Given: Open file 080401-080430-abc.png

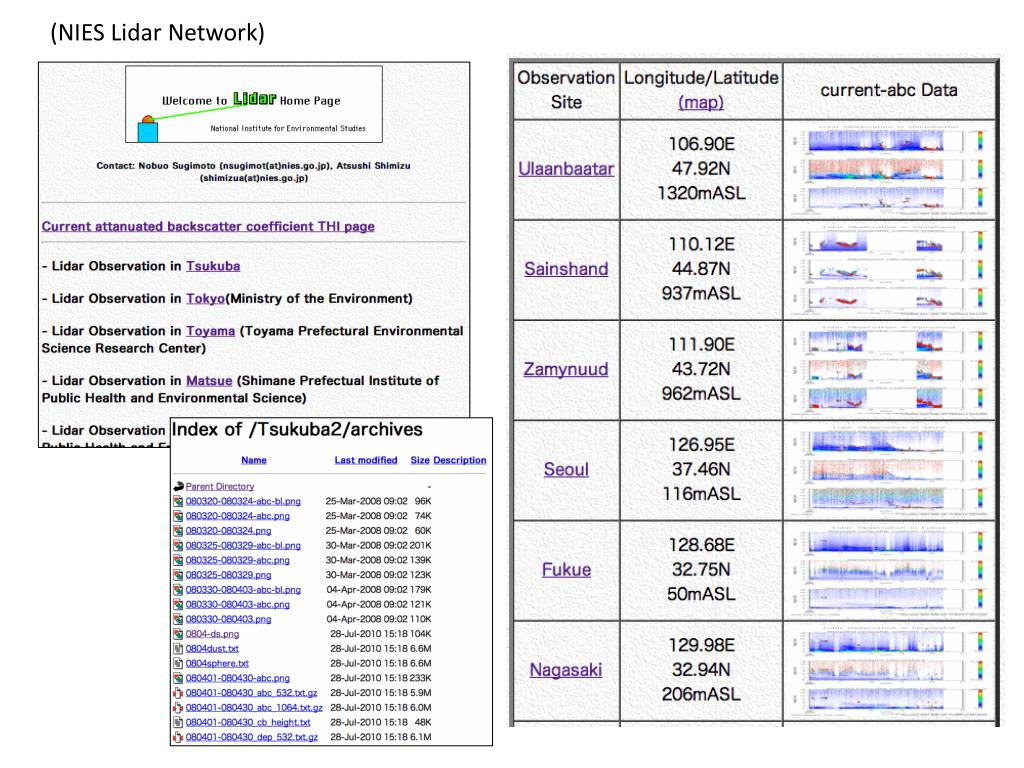Looking at the screenshot, I should (238, 678).
